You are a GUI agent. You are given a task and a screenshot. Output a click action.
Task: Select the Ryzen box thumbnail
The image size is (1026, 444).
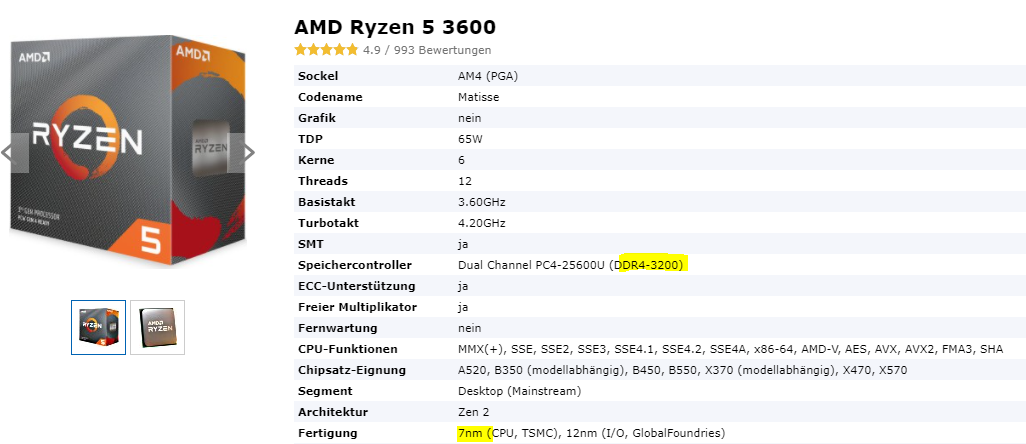(x=98, y=327)
